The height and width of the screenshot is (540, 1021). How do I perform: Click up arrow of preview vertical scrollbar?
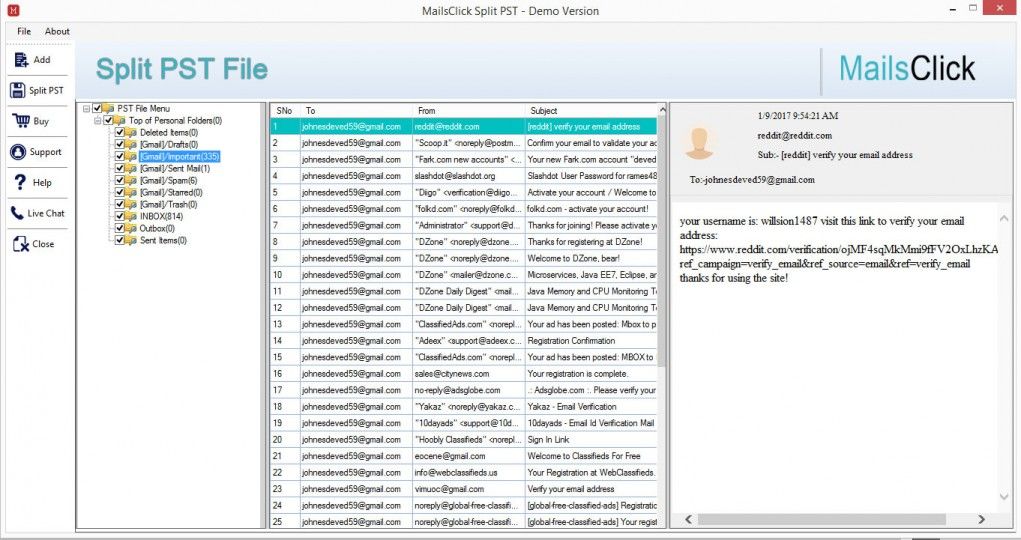(1003, 219)
